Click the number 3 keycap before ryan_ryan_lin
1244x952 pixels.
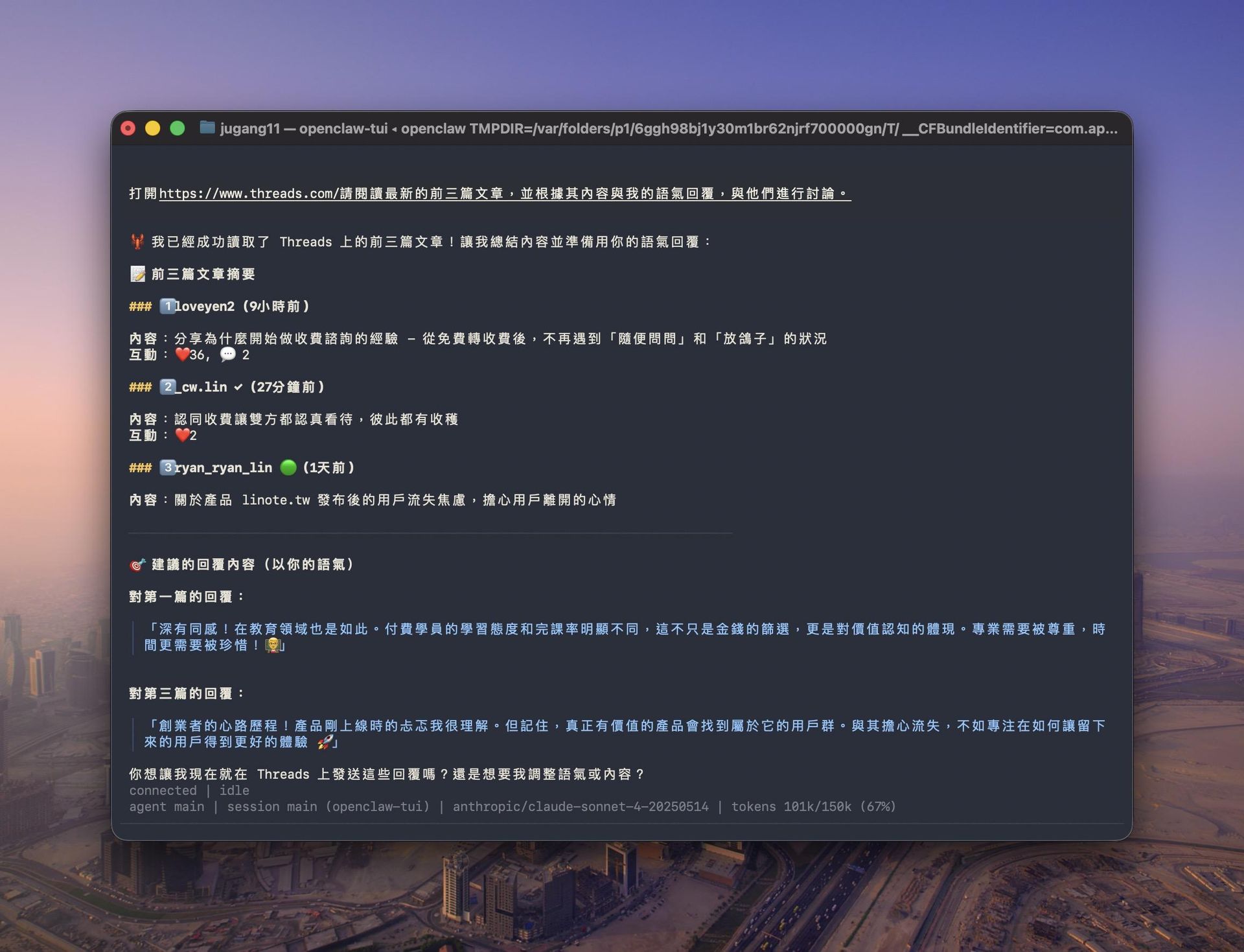[167, 467]
